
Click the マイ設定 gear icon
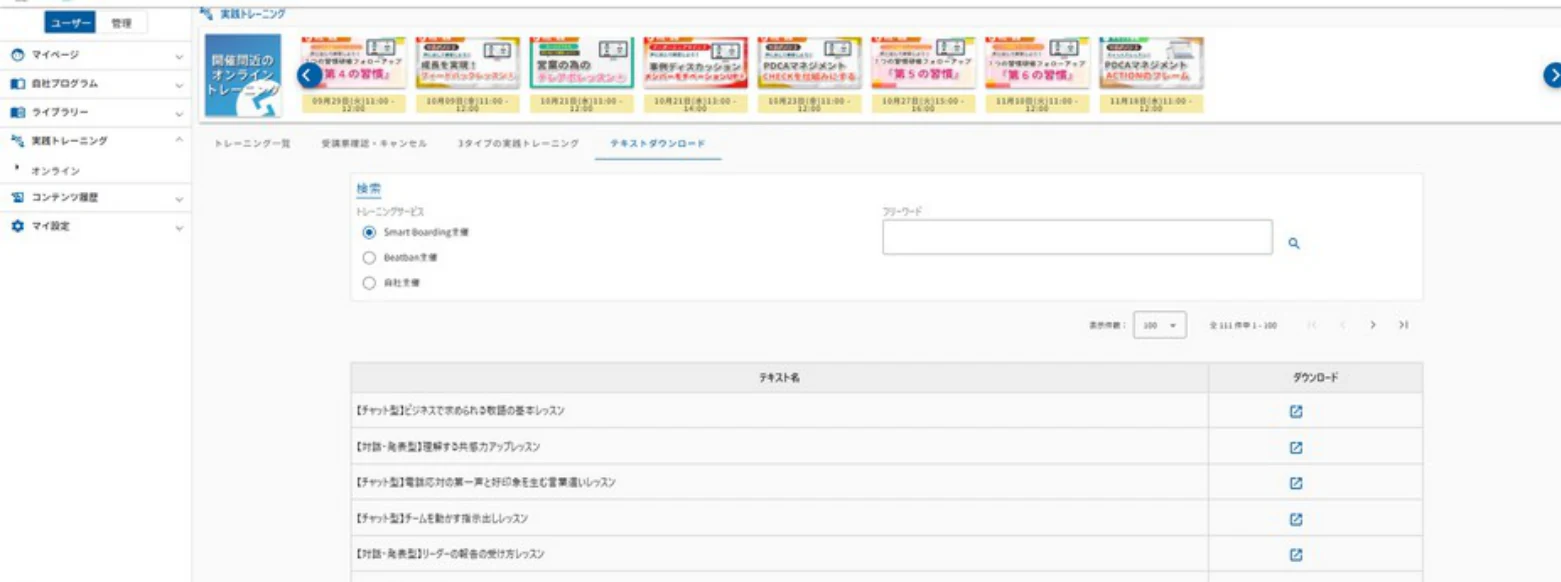click(17, 226)
